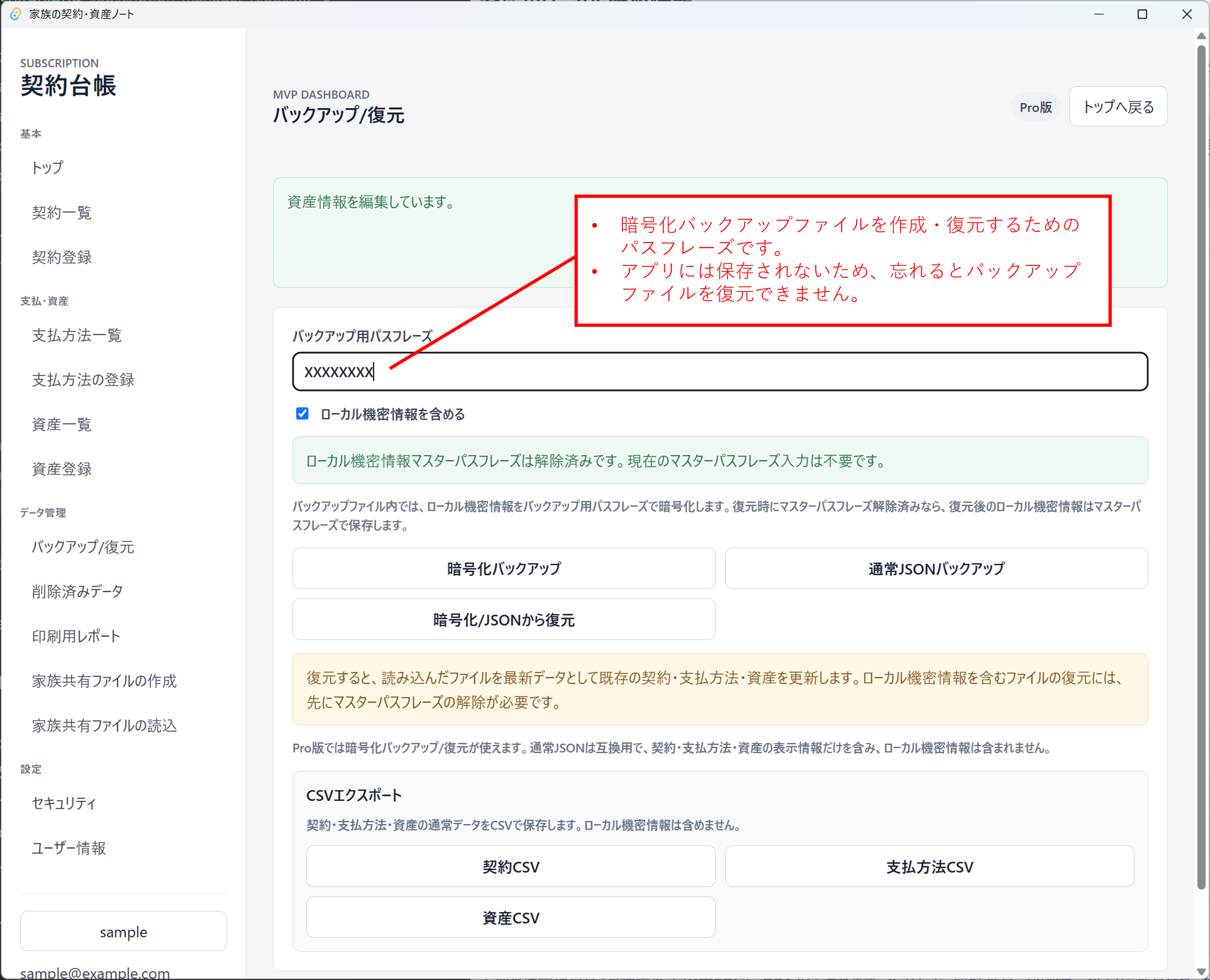
Task: Maximize the 家族の契約・資産ノート window
Action: (x=1142, y=14)
